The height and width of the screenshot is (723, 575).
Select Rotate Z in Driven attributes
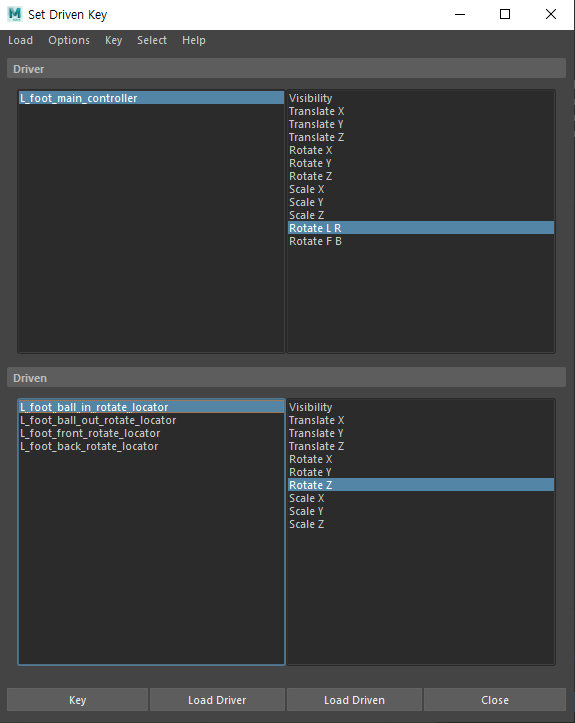[x=421, y=485]
